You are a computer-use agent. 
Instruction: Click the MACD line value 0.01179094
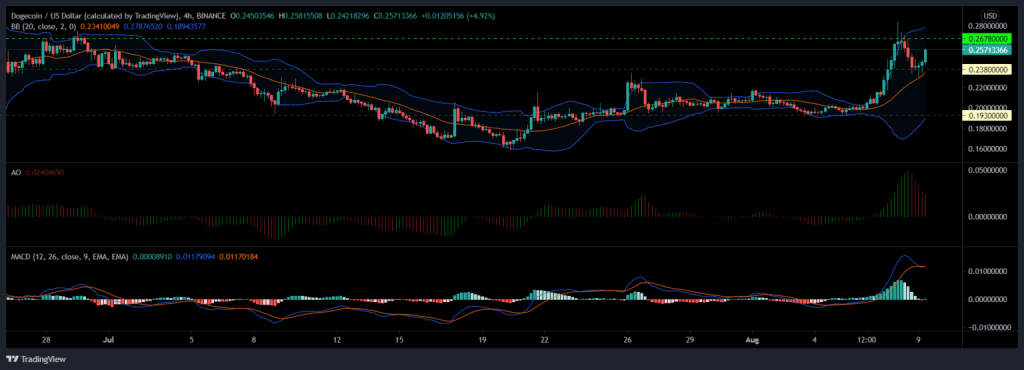click(195, 257)
